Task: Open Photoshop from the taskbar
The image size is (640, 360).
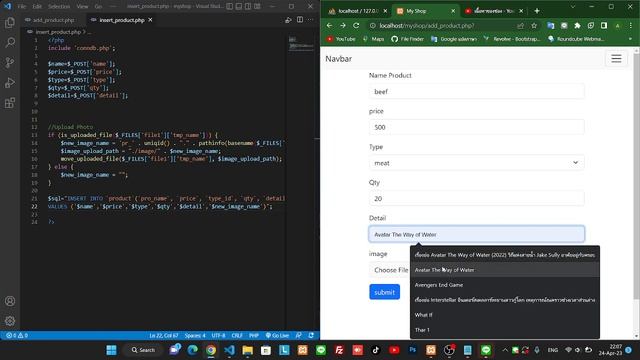Action: tap(412, 350)
